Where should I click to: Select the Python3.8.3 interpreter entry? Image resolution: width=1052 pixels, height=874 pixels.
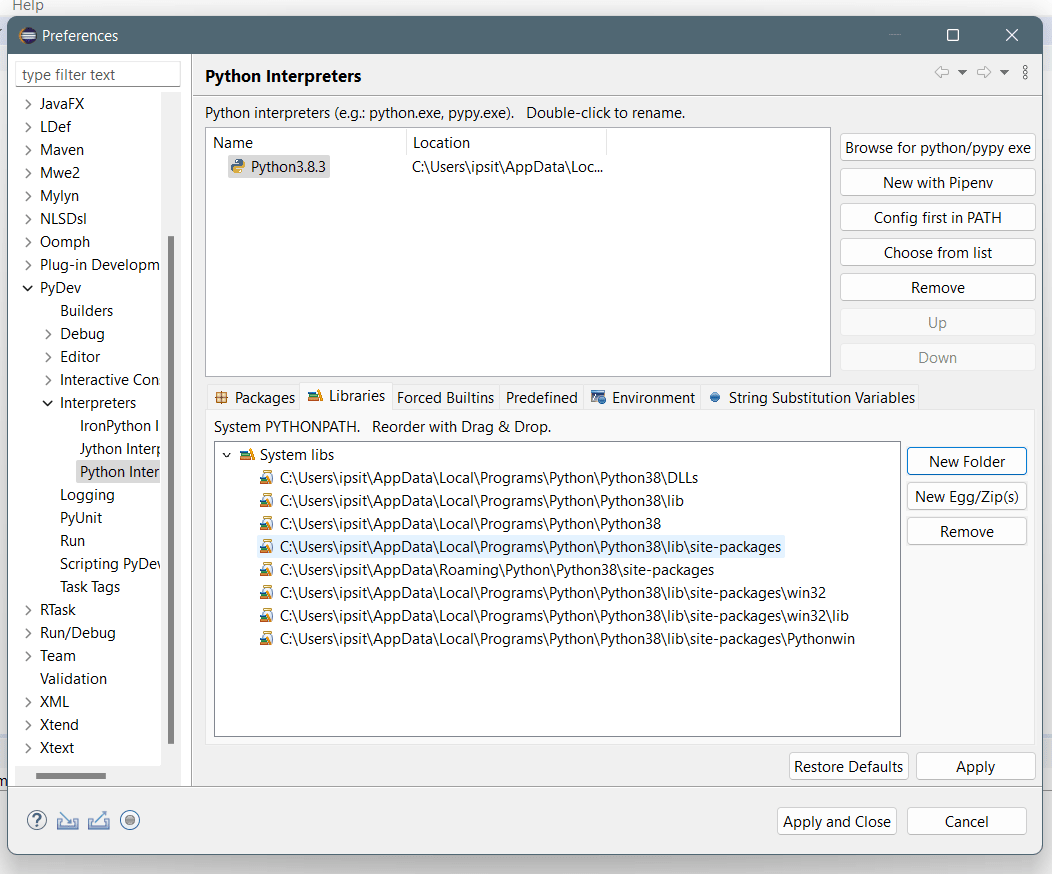[287, 167]
